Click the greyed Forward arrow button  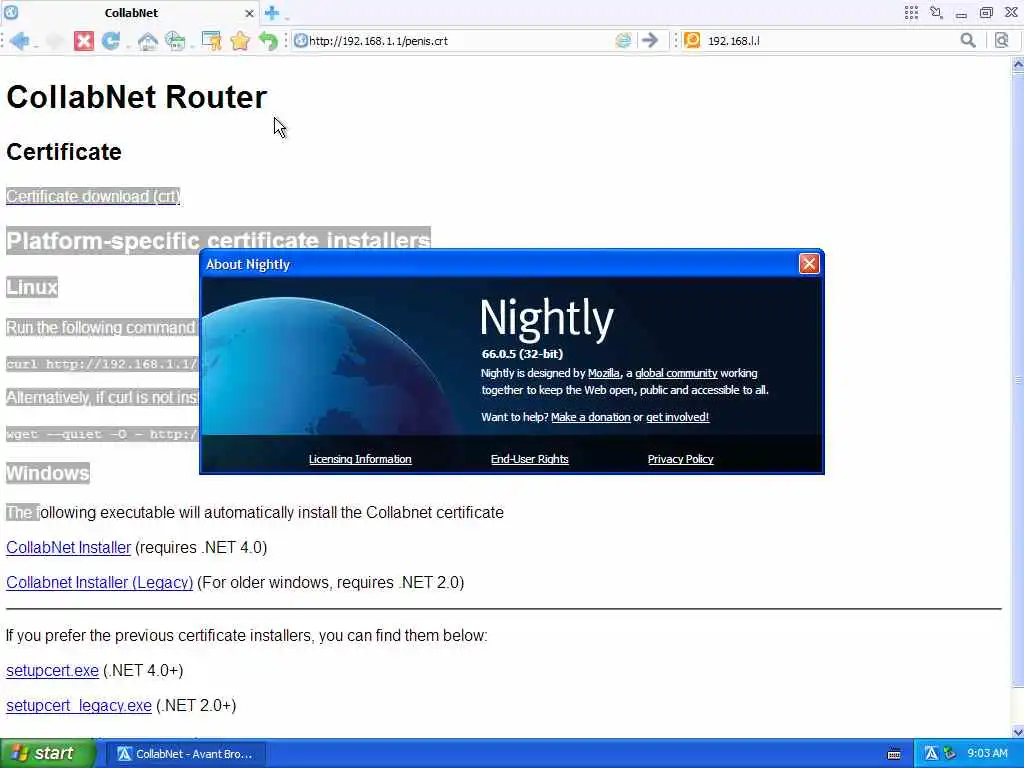(54, 40)
